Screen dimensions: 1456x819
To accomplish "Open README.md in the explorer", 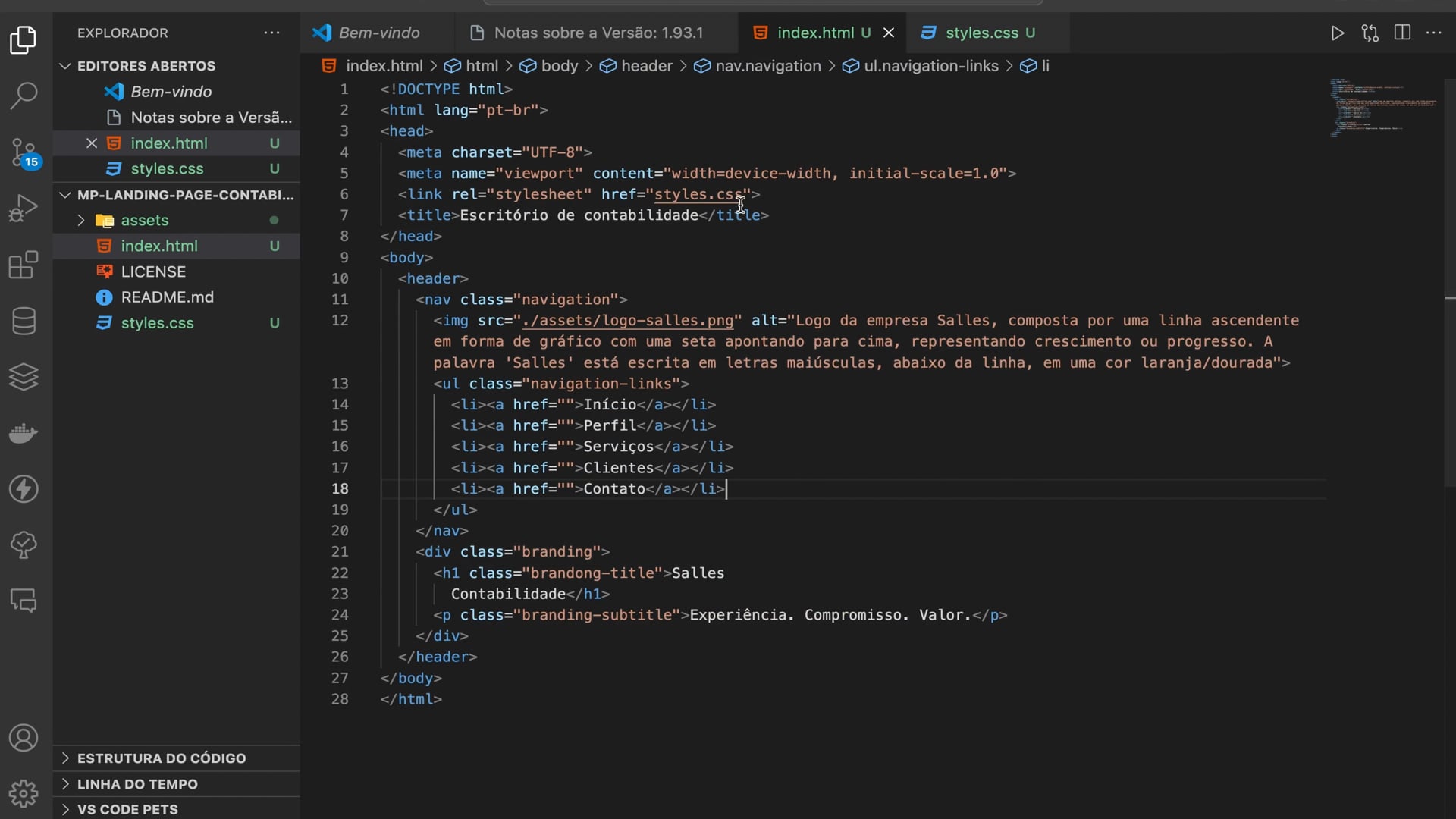I will pyautogui.click(x=167, y=297).
